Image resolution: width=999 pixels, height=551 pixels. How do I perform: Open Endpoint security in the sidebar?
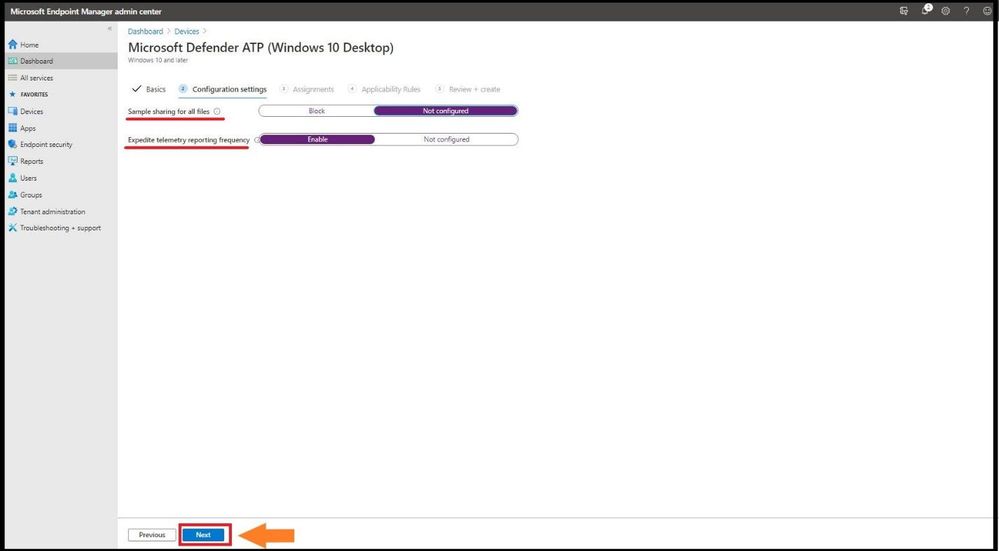pos(47,145)
